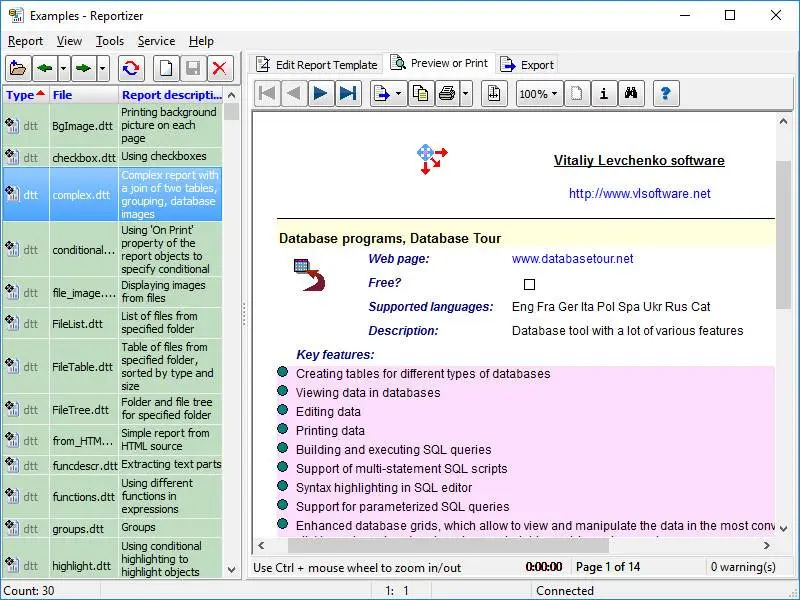Delete the selected report with the red X
This screenshot has height=600, width=800.
point(220,68)
